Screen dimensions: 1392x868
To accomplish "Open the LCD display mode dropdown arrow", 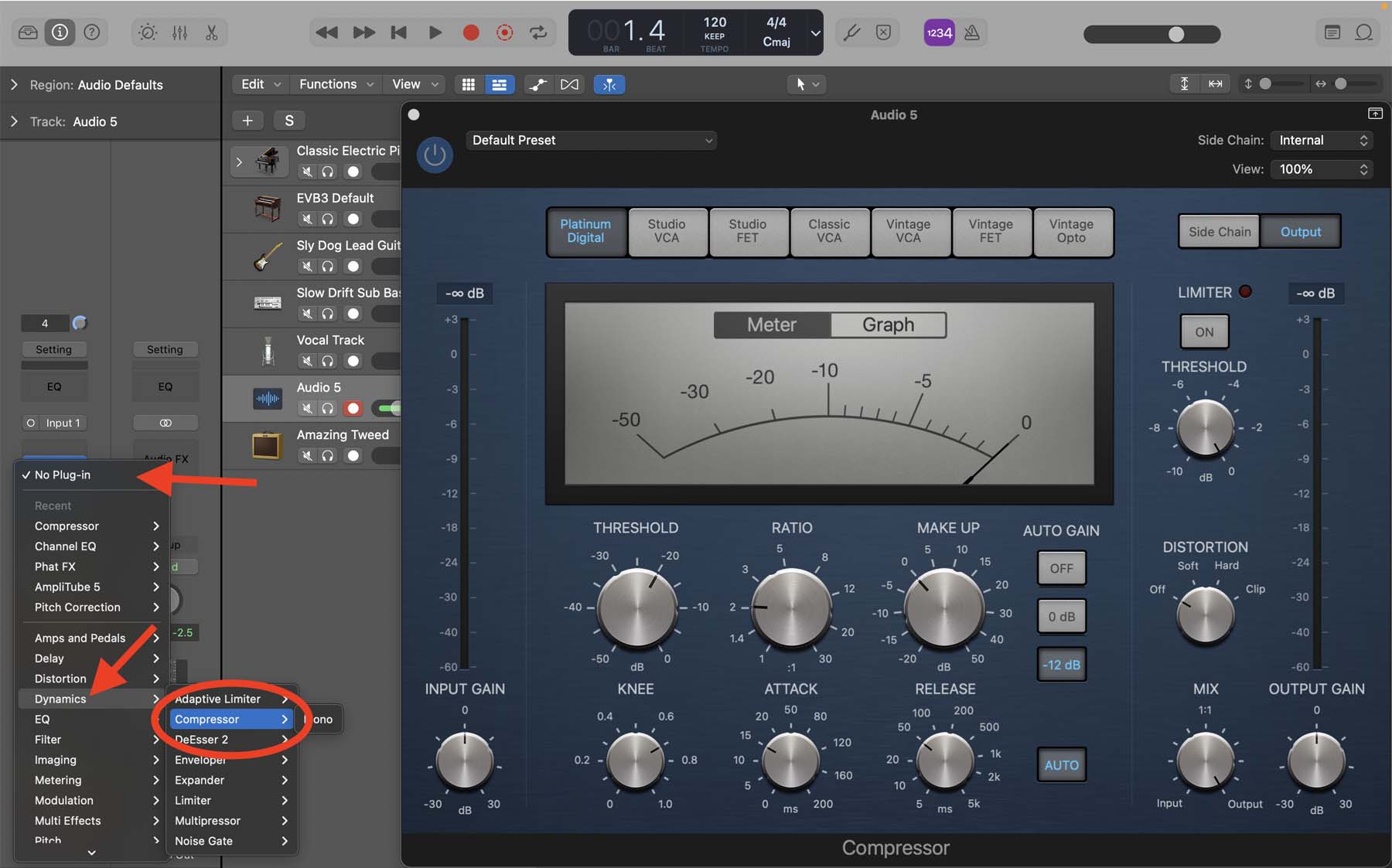I will click(815, 32).
